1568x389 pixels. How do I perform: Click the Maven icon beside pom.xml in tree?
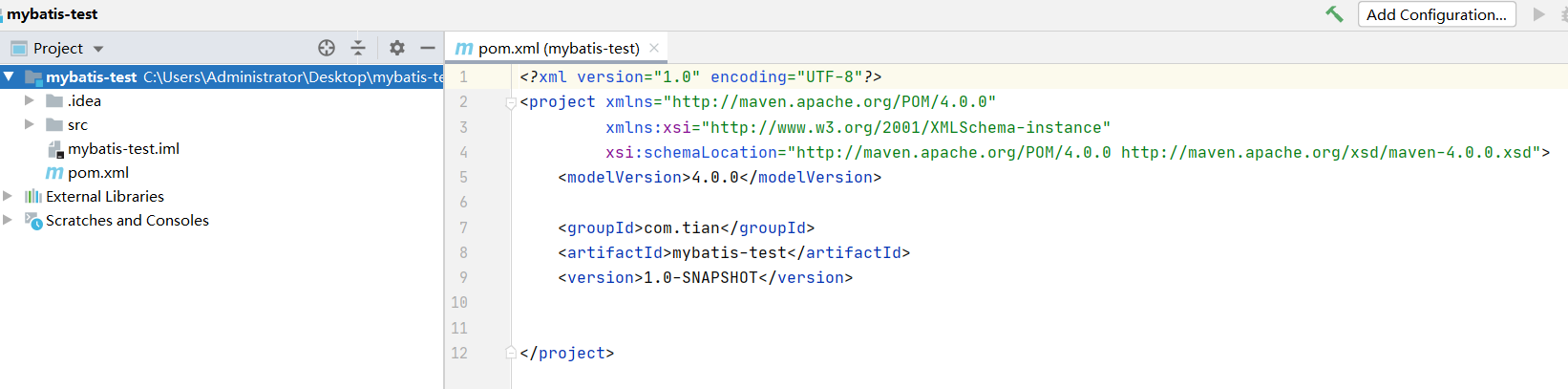[x=54, y=173]
